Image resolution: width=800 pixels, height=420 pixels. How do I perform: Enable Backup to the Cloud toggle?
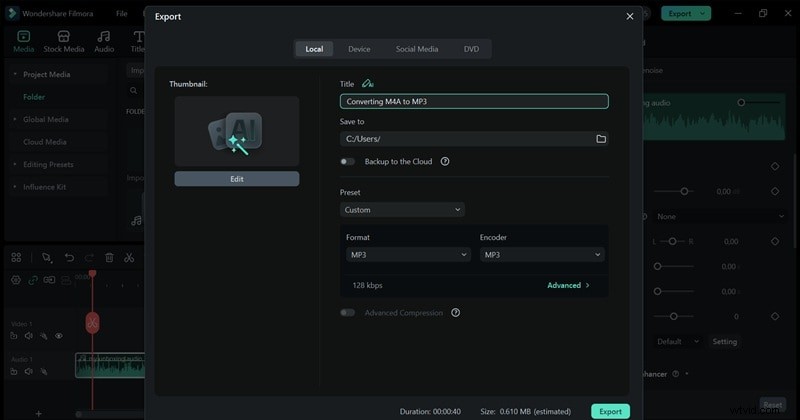click(x=347, y=161)
